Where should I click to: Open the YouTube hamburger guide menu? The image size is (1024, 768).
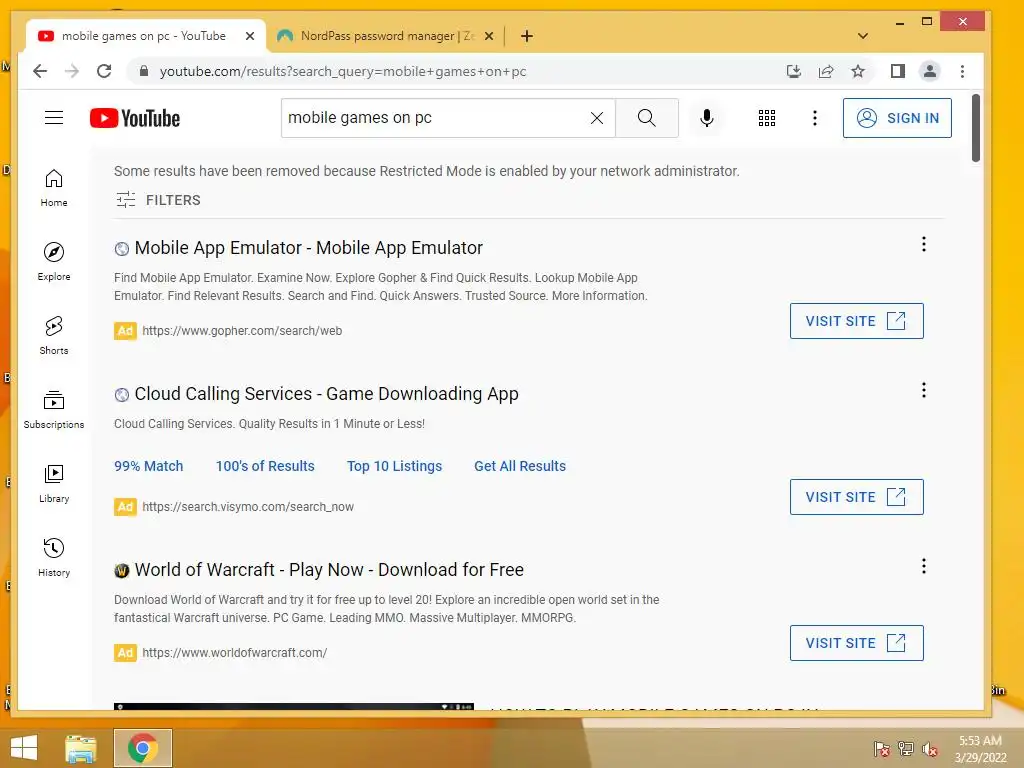(x=54, y=118)
